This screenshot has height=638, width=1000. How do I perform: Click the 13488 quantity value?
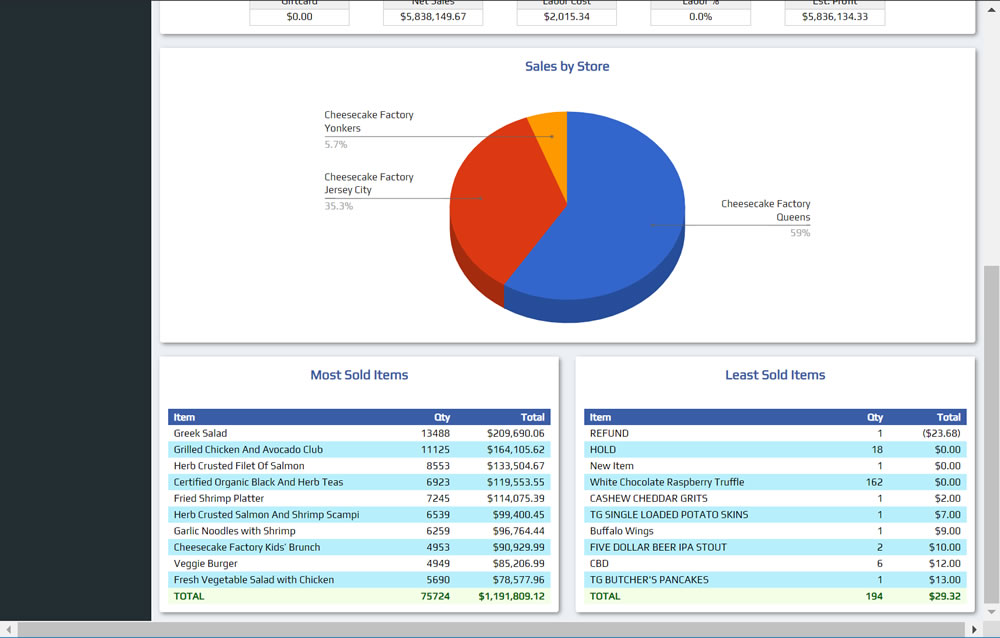coord(435,433)
